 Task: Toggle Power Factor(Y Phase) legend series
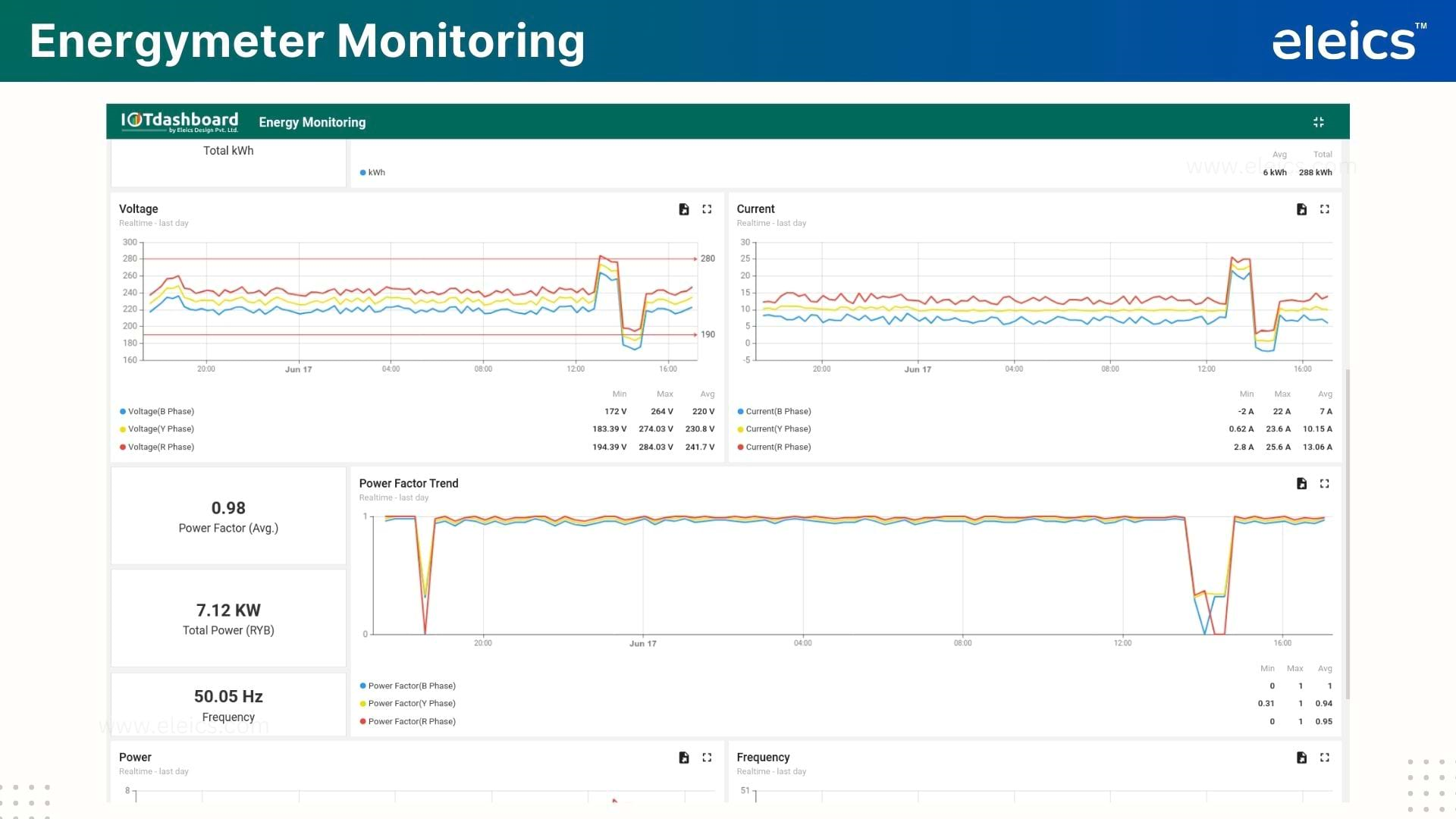pyautogui.click(x=408, y=704)
